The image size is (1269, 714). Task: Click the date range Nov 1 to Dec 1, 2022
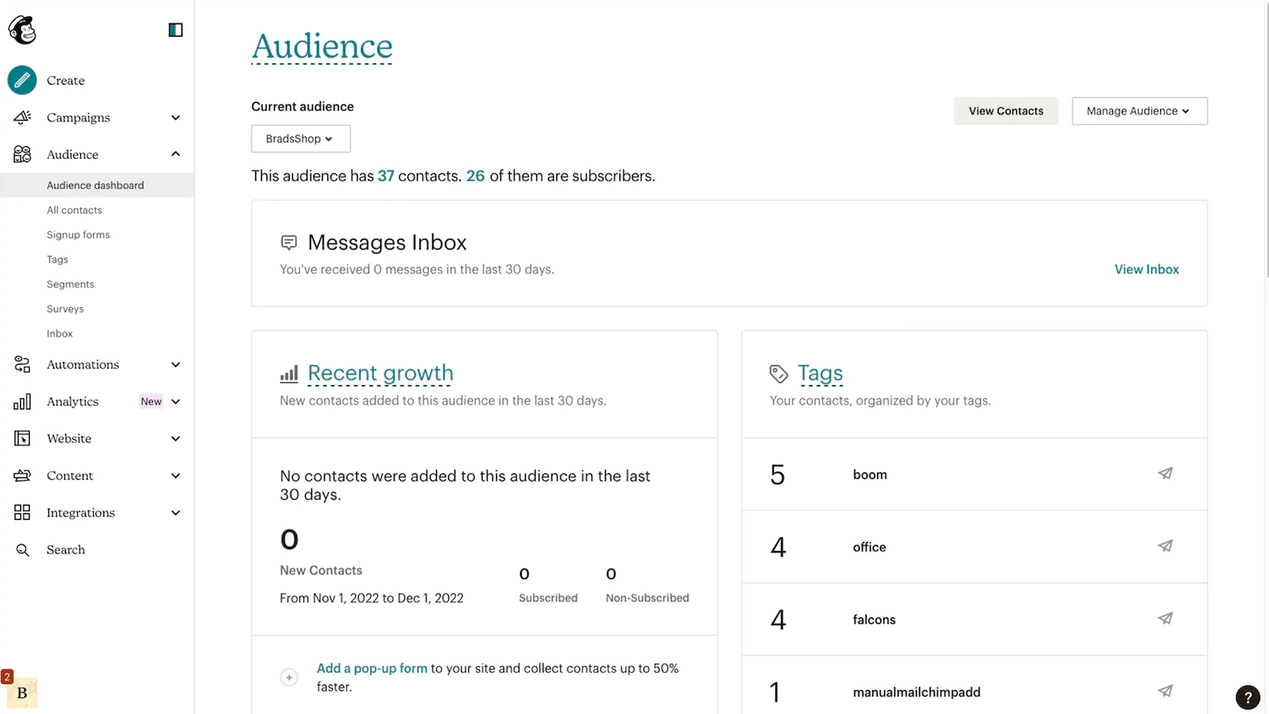(372, 598)
